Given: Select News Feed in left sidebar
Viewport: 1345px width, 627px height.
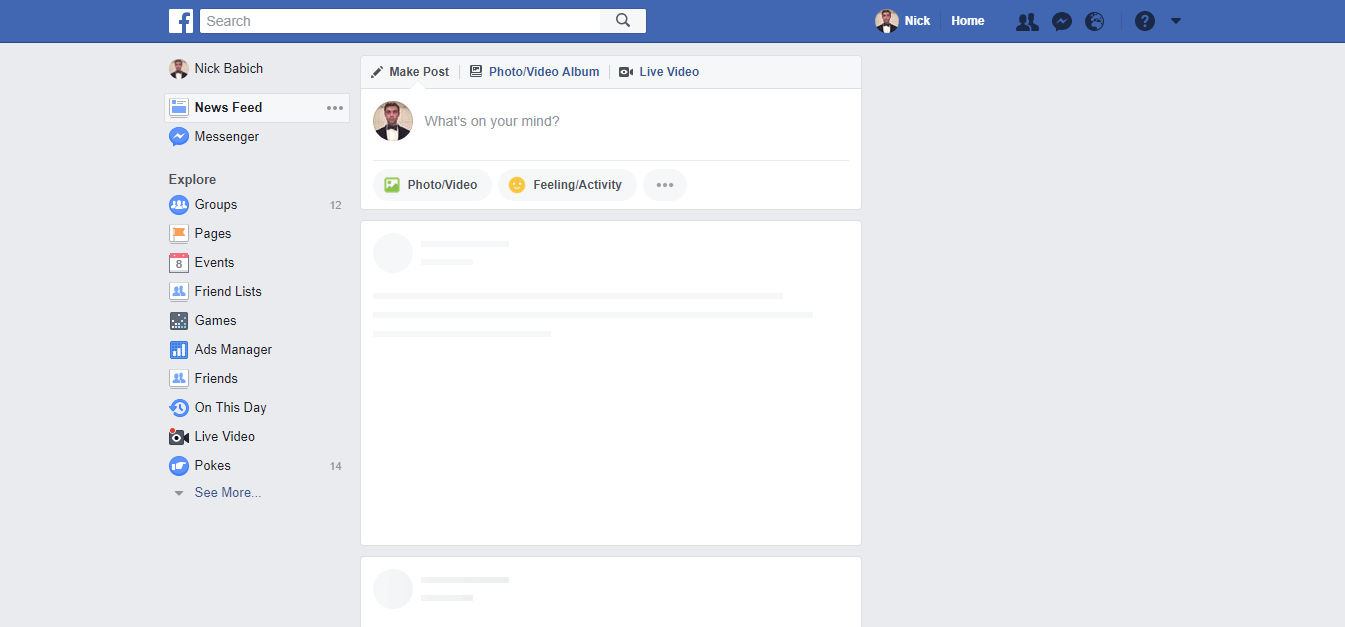Looking at the screenshot, I should [257, 108].
